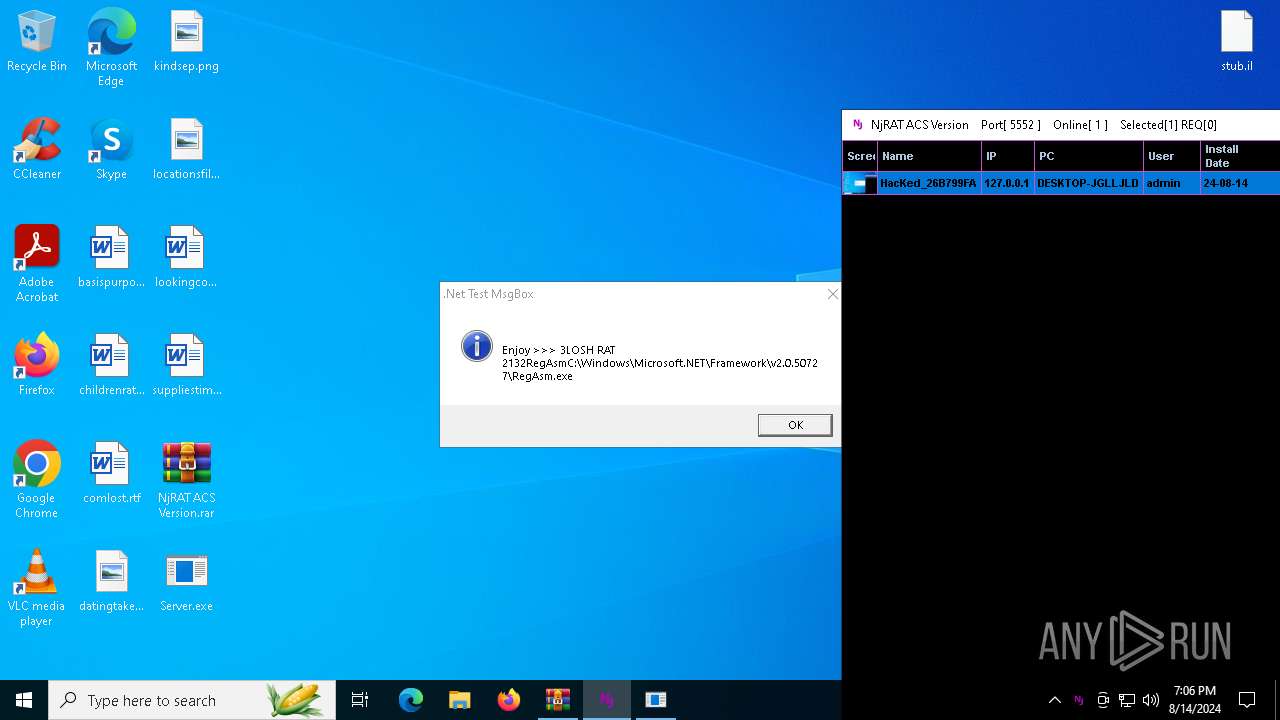Open the Windows Start menu
Screen dimensions: 1280x720
pyautogui.click(x=24, y=700)
